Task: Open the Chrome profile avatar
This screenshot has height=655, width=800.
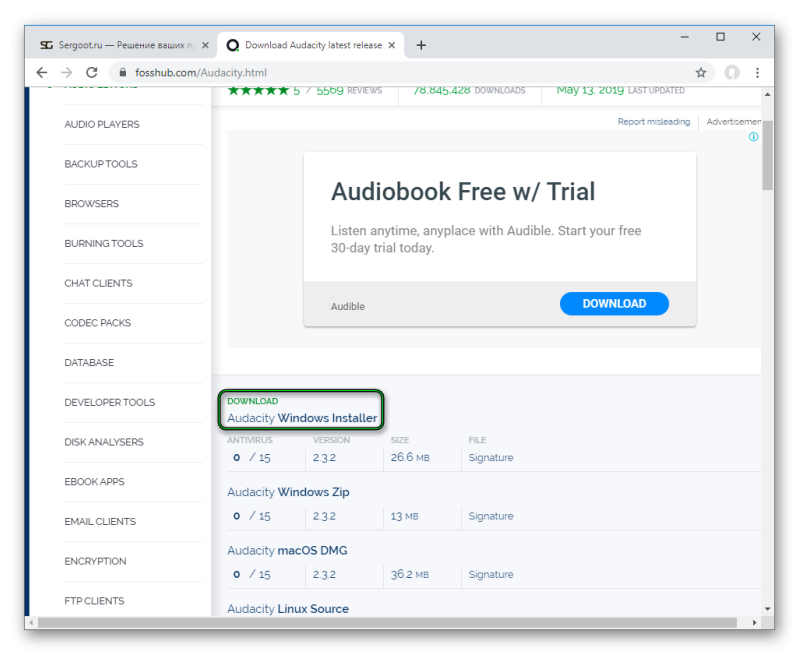Action: tap(732, 72)
